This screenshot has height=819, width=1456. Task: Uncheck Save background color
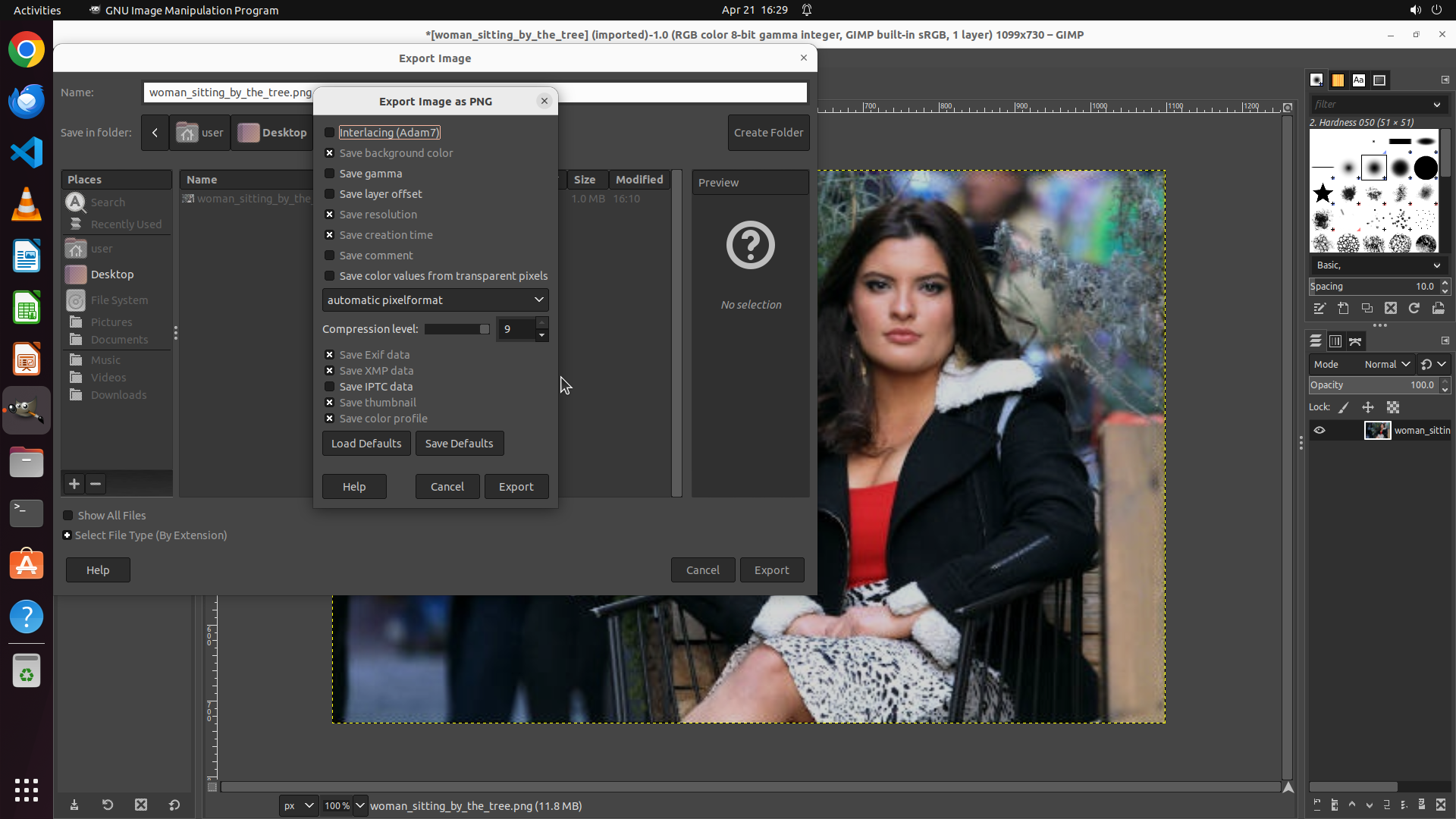[x=330, y=153]
